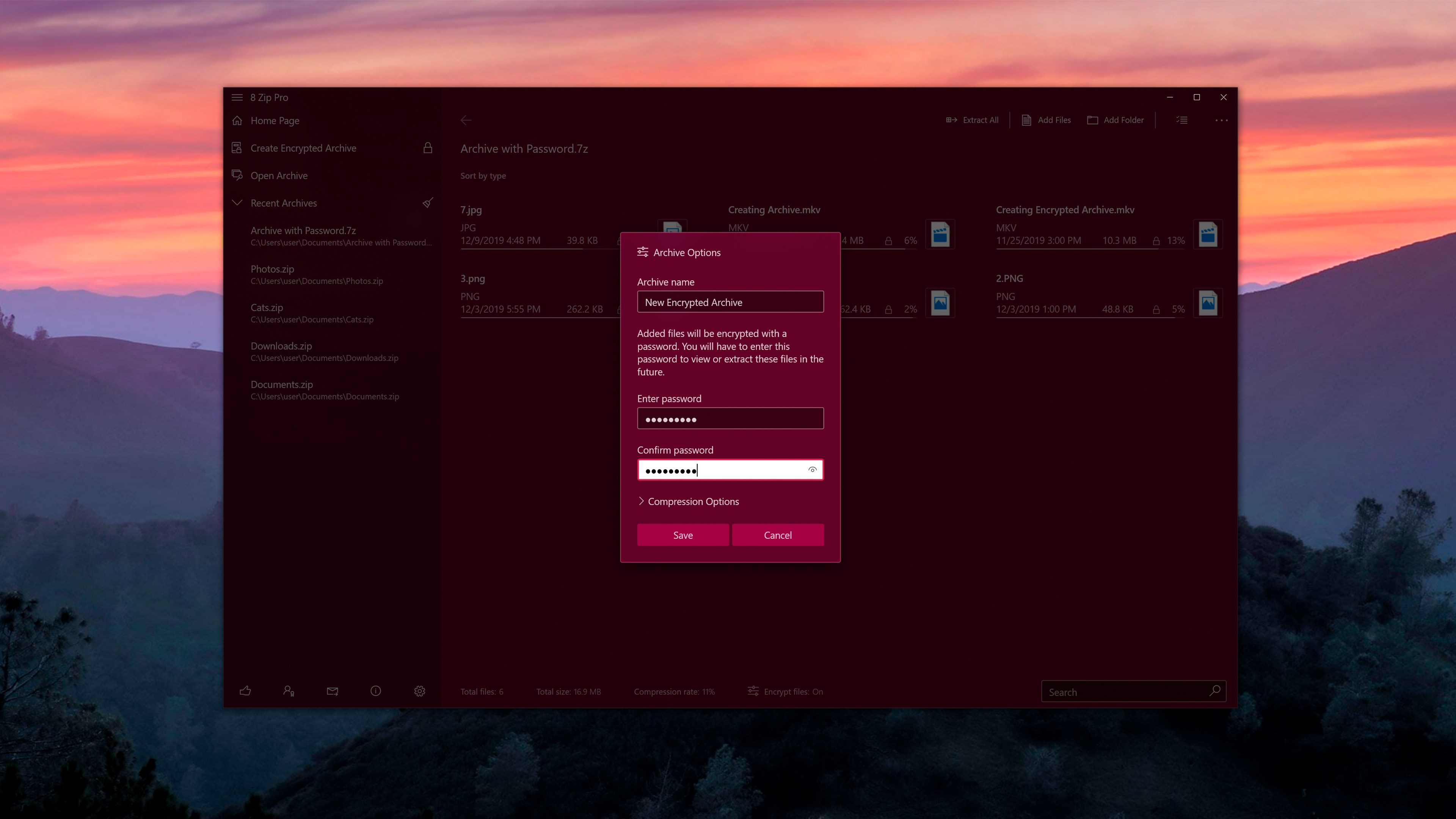Cancel the Archive Options dialog
1456x819 pixels.
(x=778, y=535)
